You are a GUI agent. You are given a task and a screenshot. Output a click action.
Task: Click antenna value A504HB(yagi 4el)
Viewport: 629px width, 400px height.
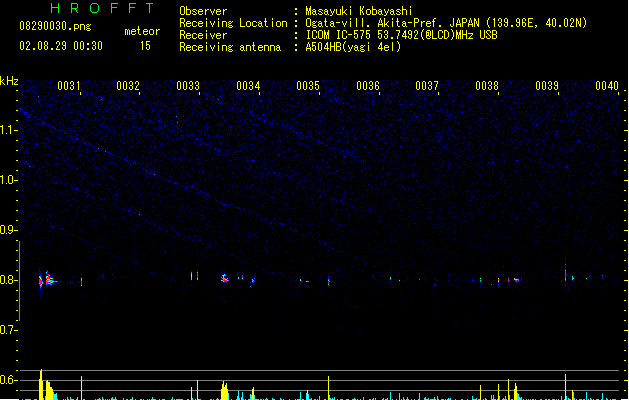coord(353,47)
